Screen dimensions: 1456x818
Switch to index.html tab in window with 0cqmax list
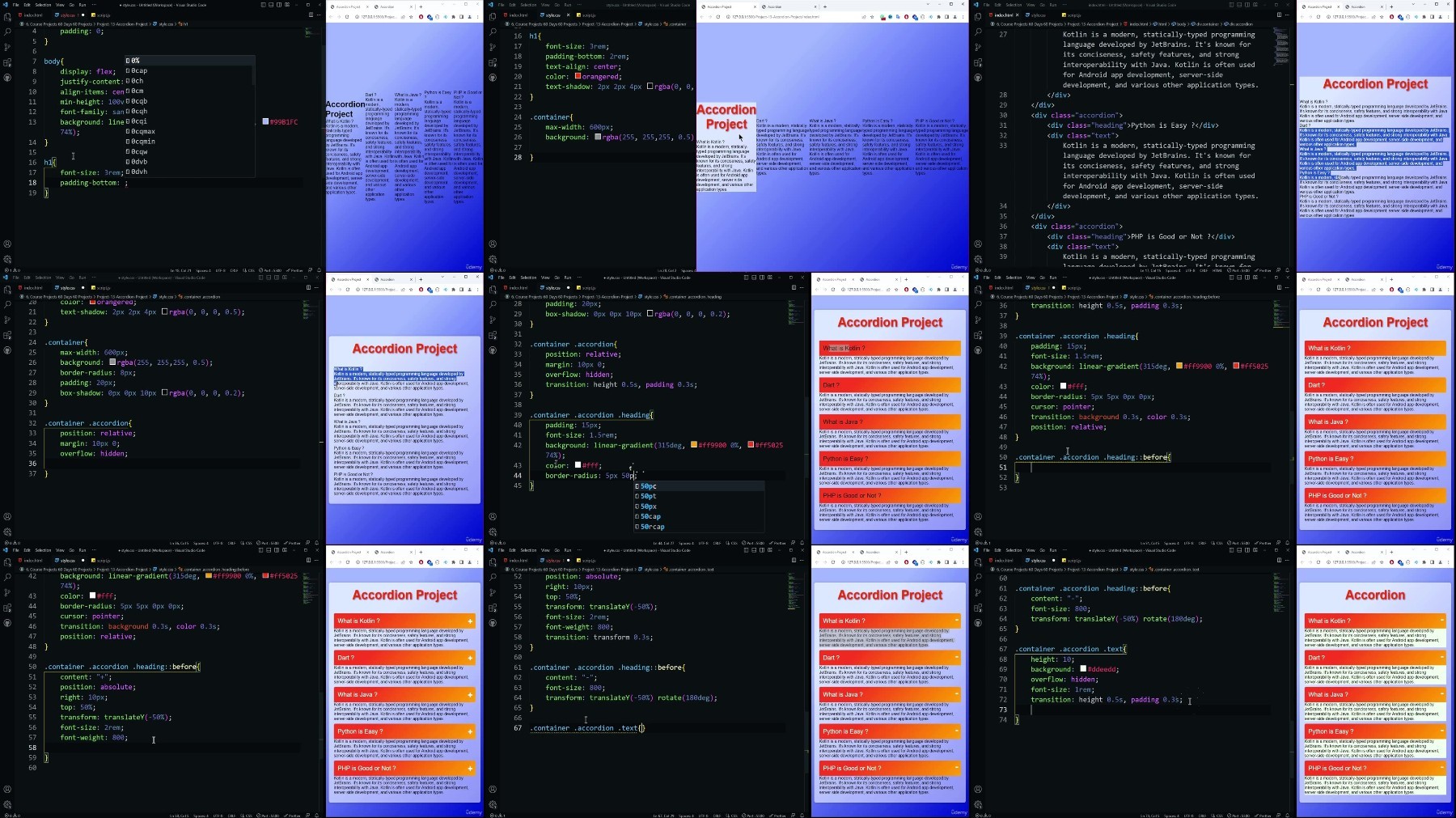tap(32, 15)
